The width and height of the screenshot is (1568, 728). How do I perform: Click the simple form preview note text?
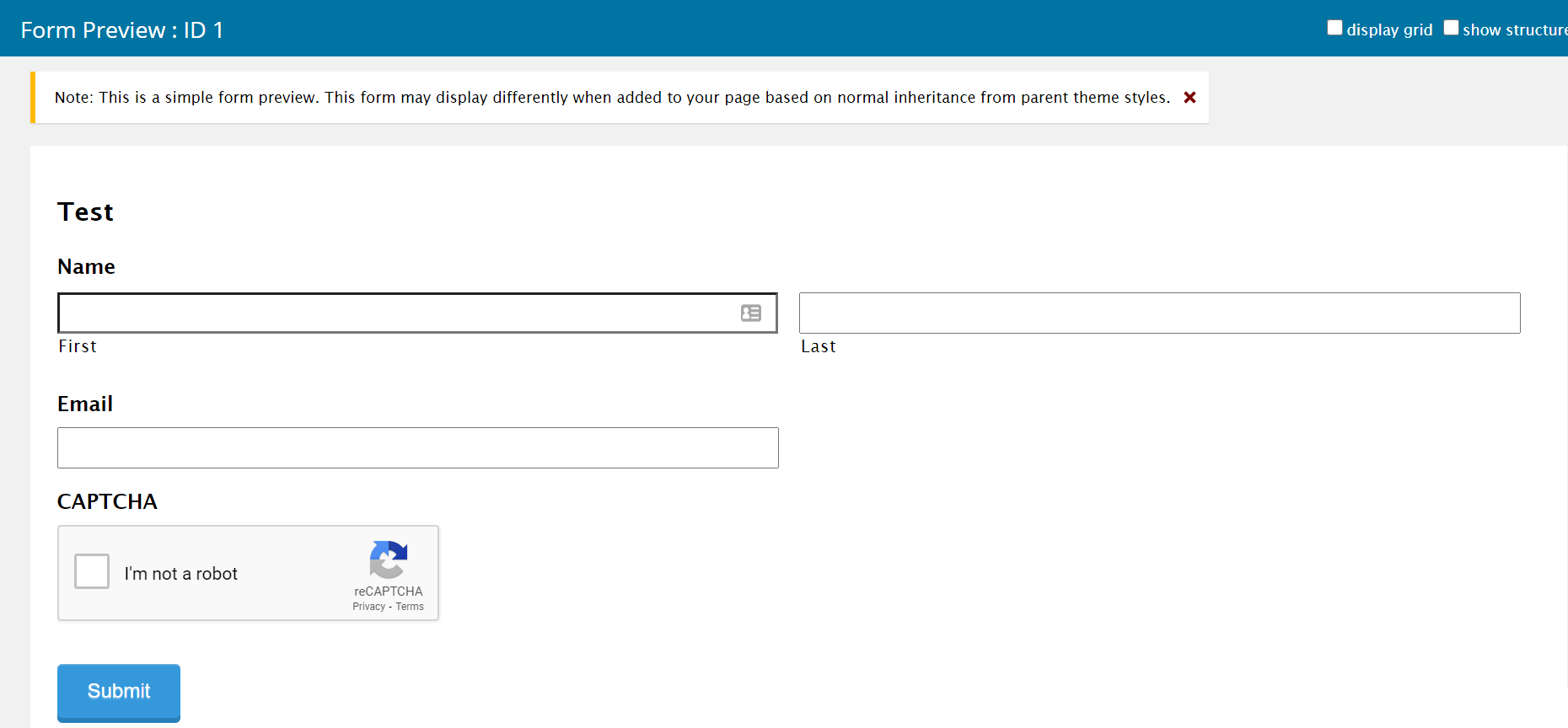(x=612, y=98)
